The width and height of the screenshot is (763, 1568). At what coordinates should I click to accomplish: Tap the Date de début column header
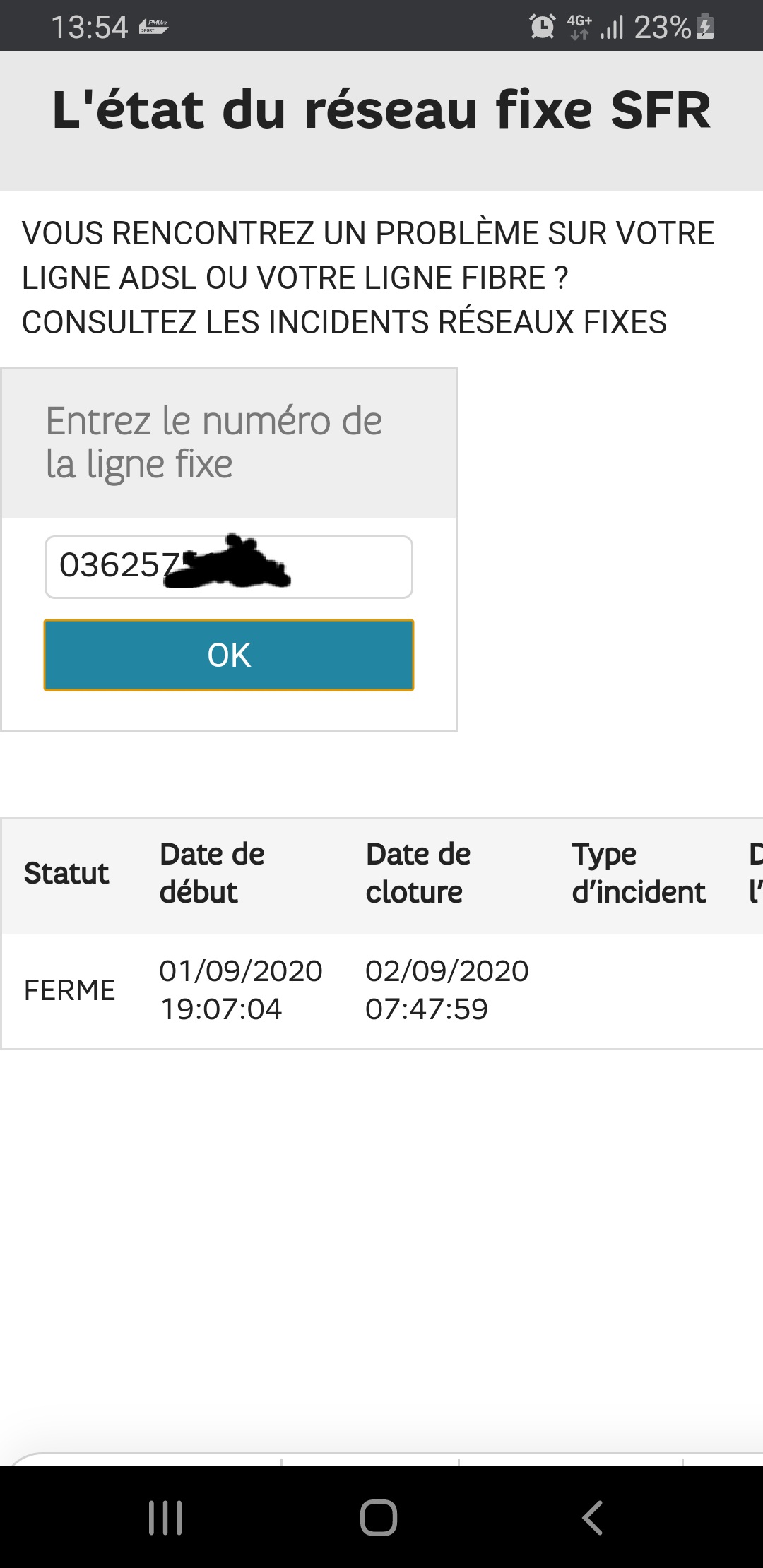pyautogui.click(x=212, y=874)
